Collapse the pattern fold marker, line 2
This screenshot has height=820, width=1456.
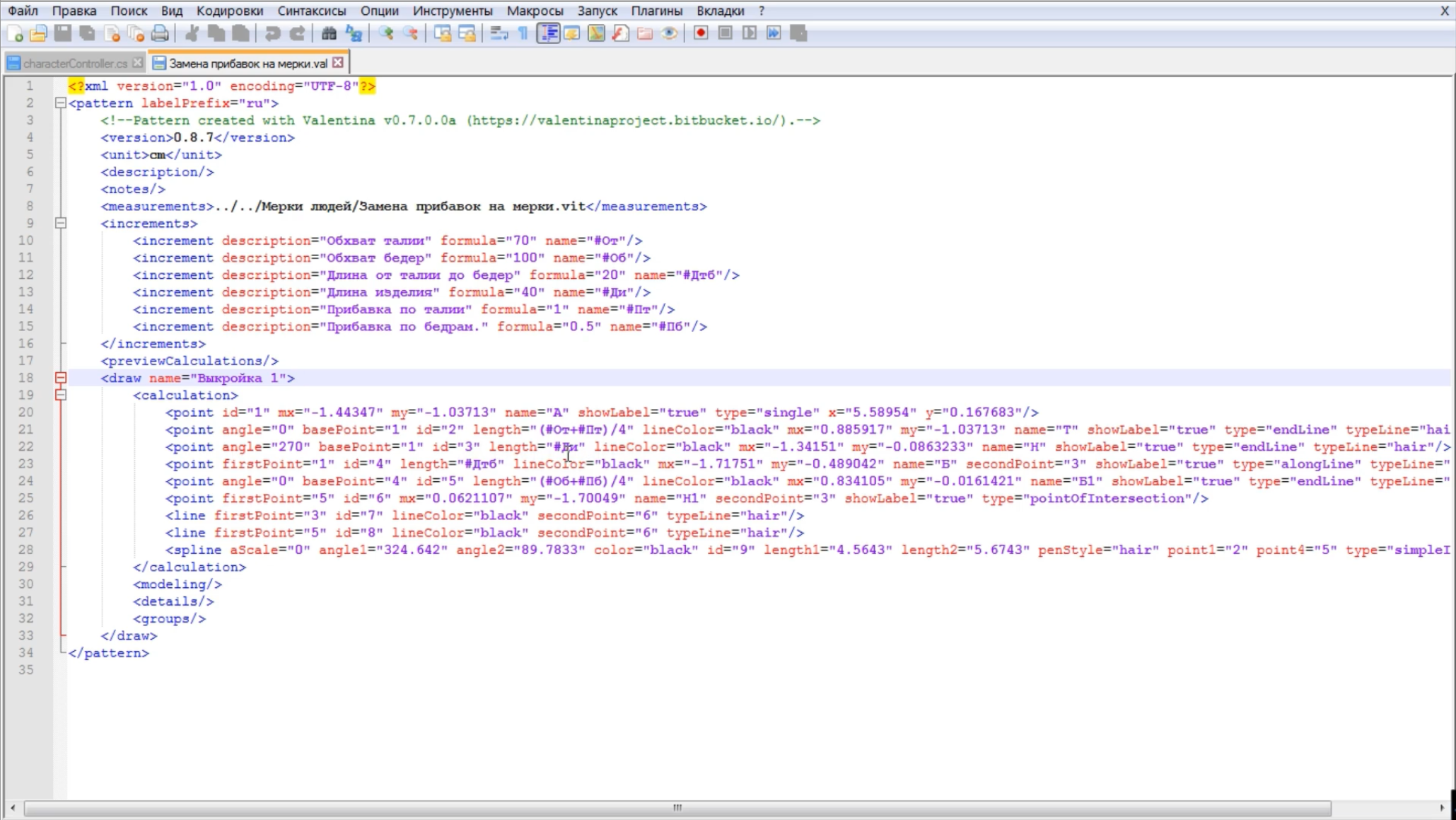tap(61, 103)
